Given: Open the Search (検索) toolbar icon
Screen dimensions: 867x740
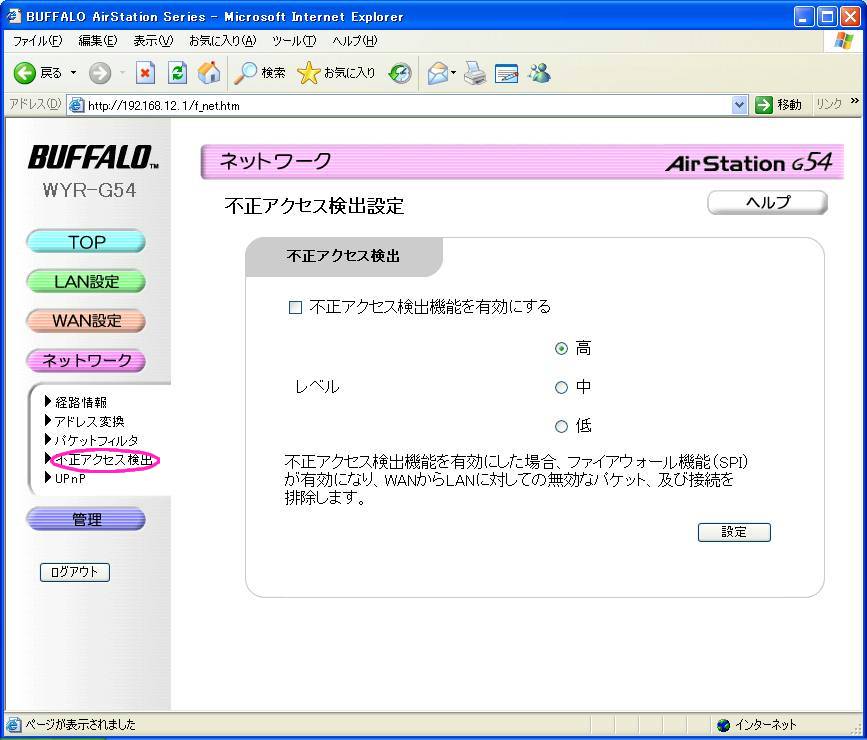Looking at the screenshot, I should tap(260, 73).
